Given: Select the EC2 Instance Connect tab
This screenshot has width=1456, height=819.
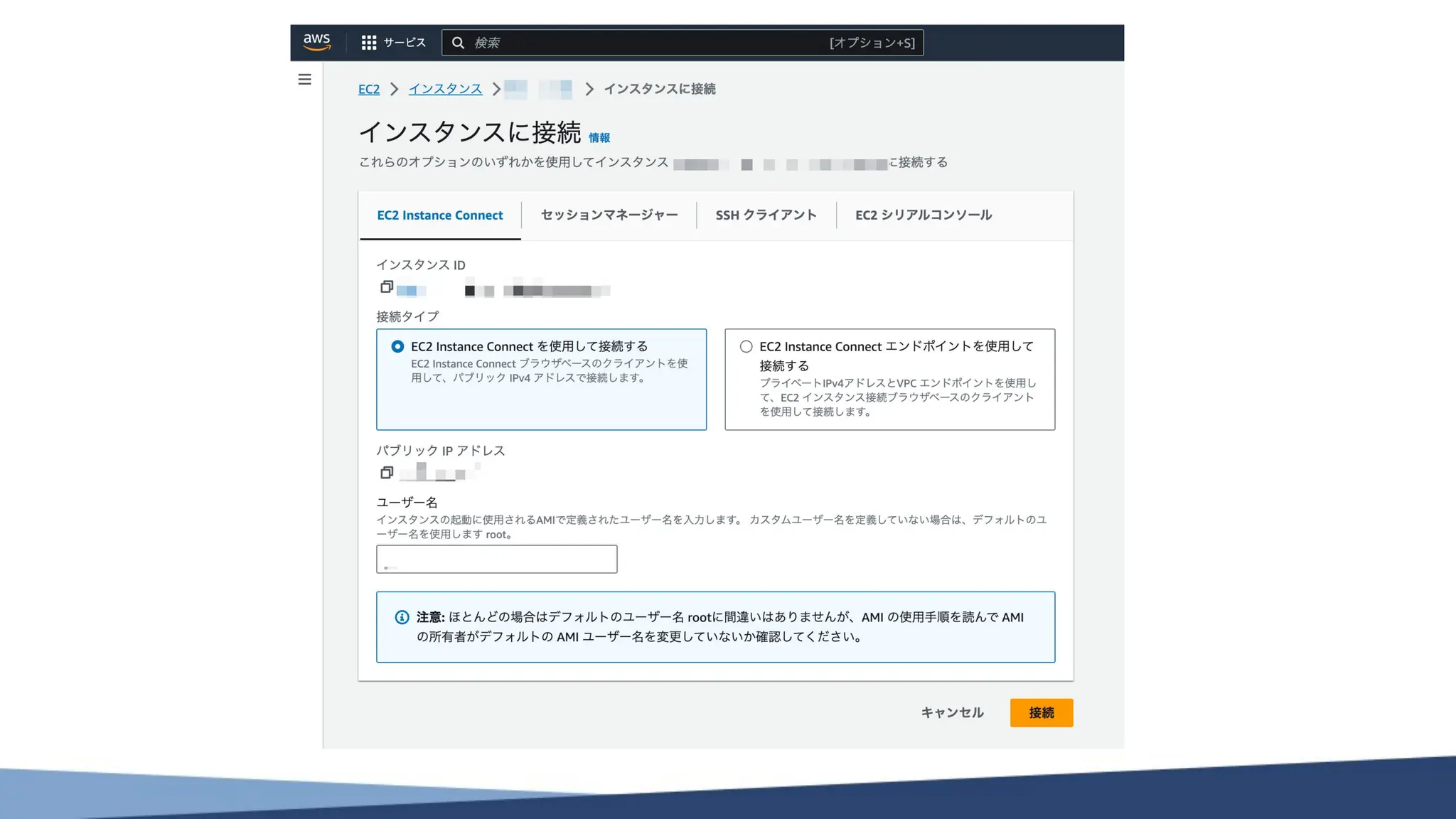Looking at the screenshot, I should click(x=440, y=215).
